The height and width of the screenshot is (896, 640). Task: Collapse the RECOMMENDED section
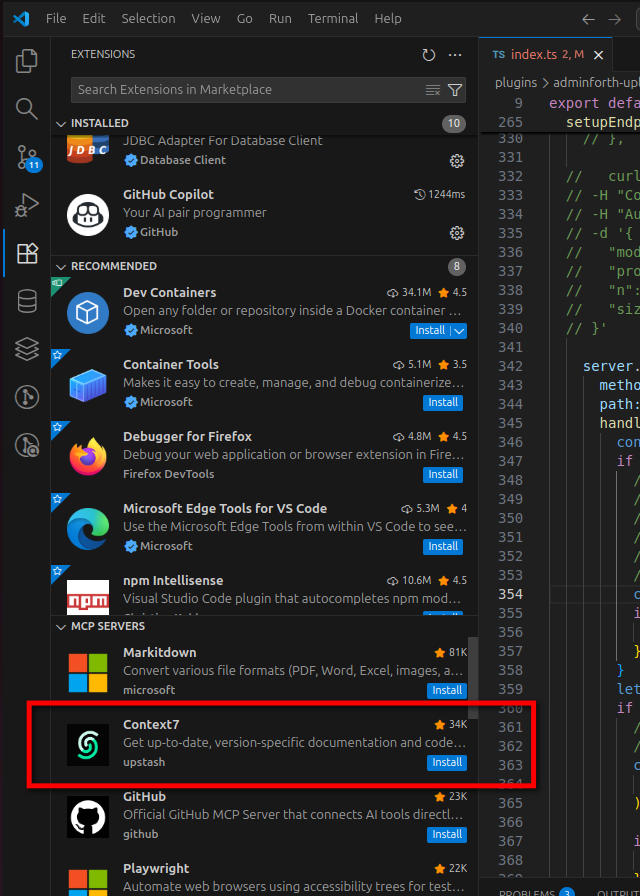pyautogui.click(x=61, y=266)
